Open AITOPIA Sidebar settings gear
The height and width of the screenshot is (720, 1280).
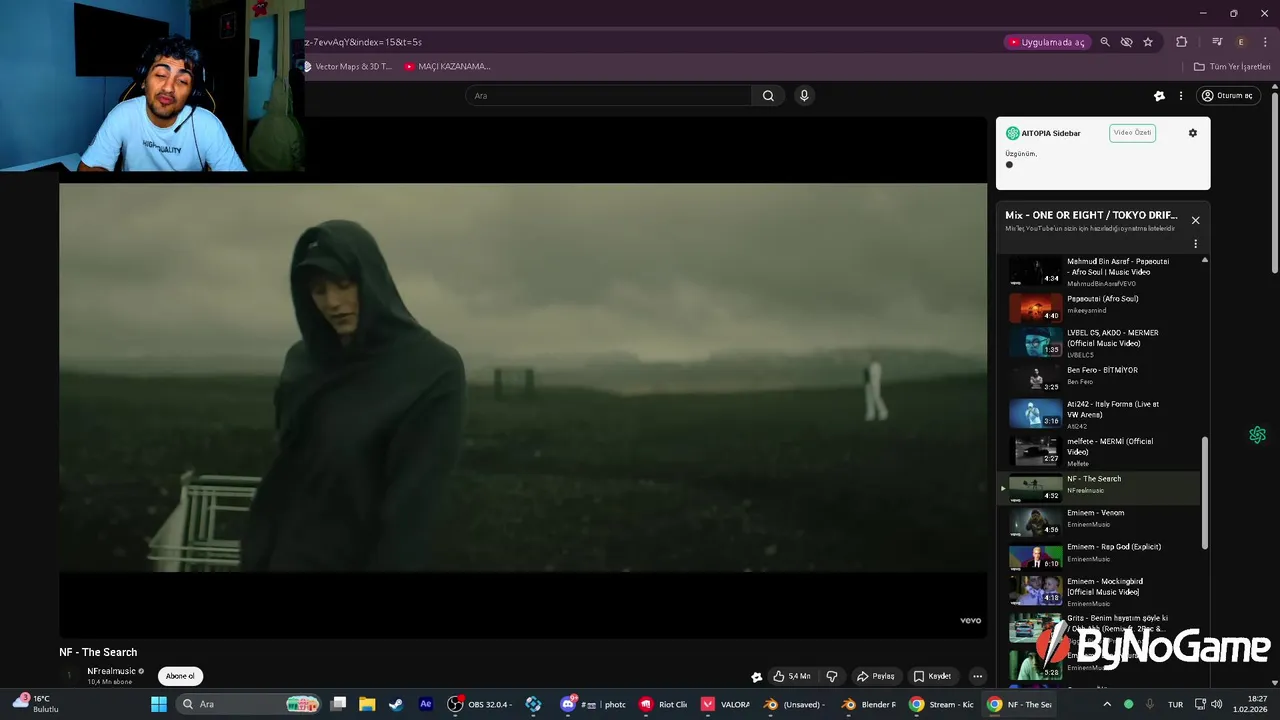(1192, 133)
